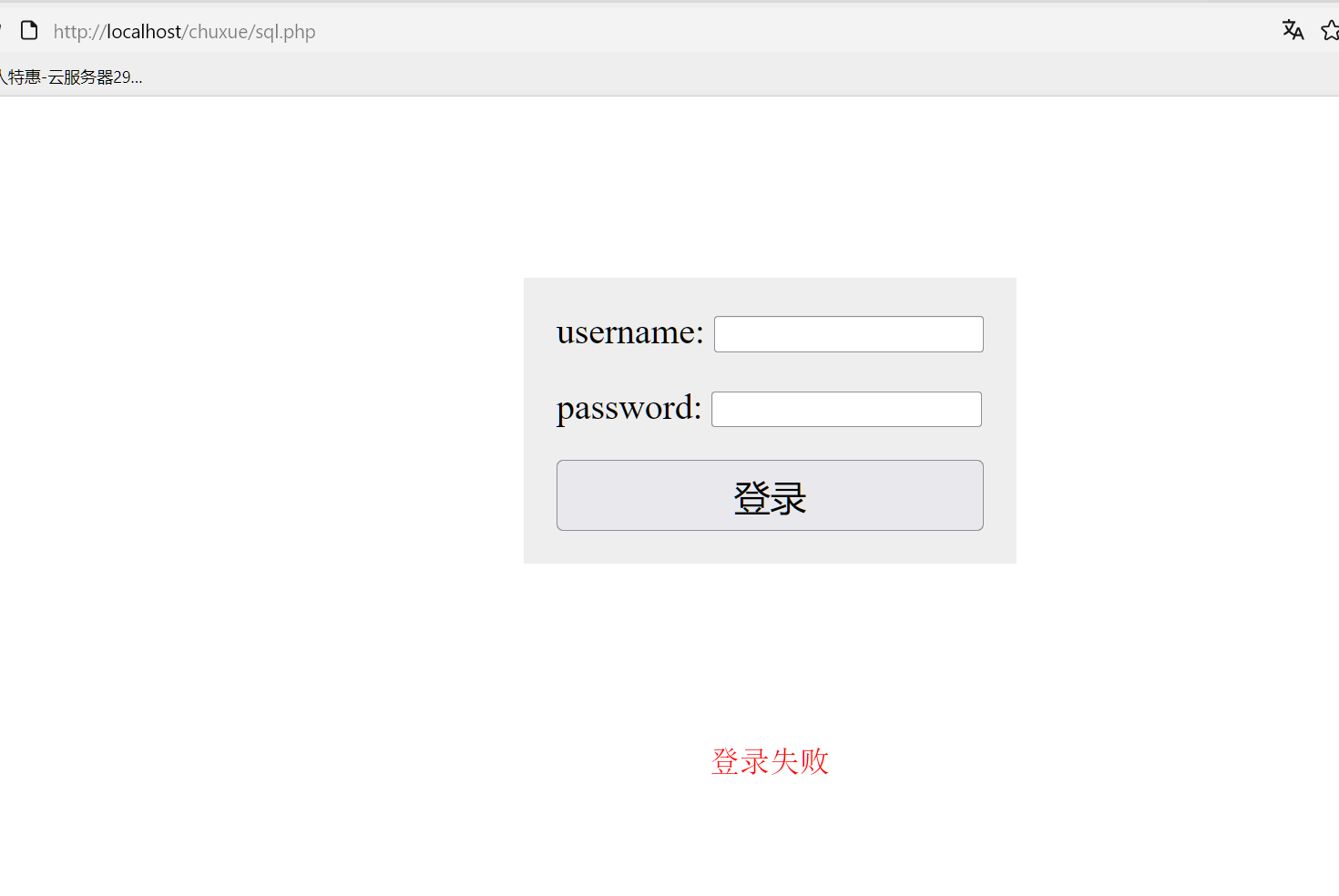View site info via page document icon
Image resolution: width=1339 pixels, height=896 pixels.
(29, 31)
